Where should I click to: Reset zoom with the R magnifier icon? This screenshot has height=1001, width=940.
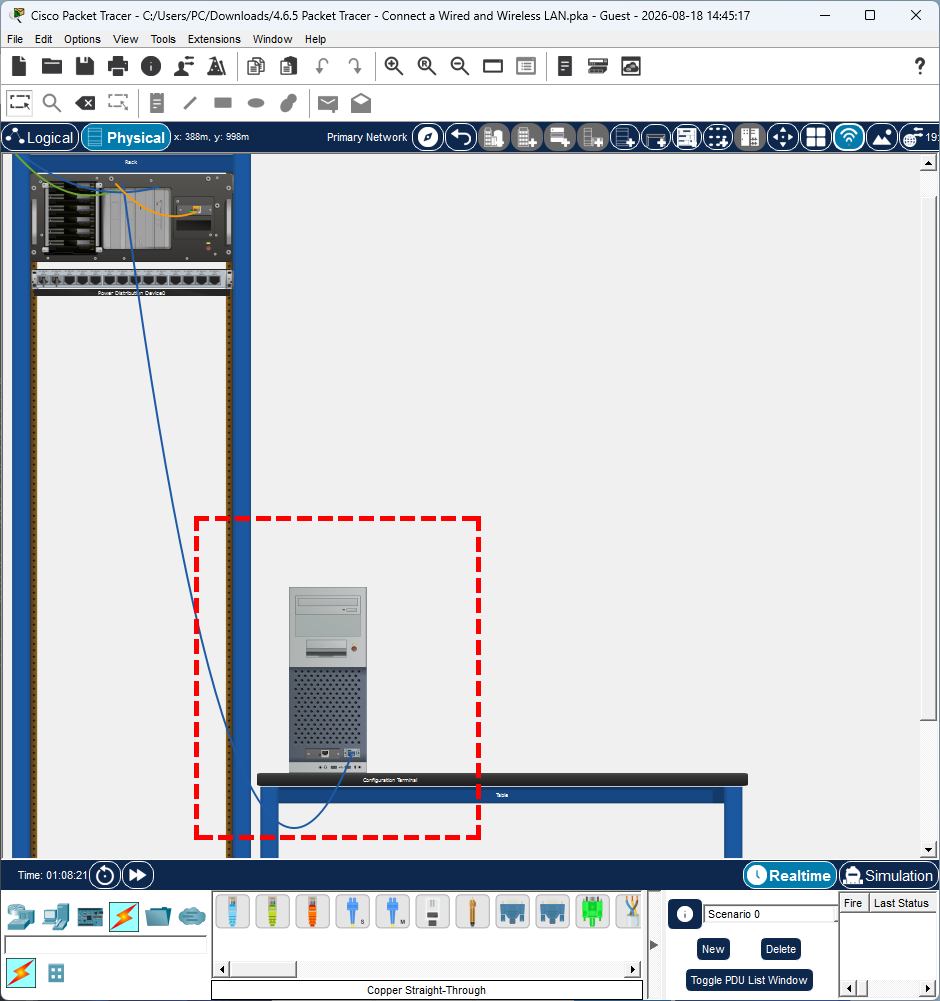[x=427, y=66]
